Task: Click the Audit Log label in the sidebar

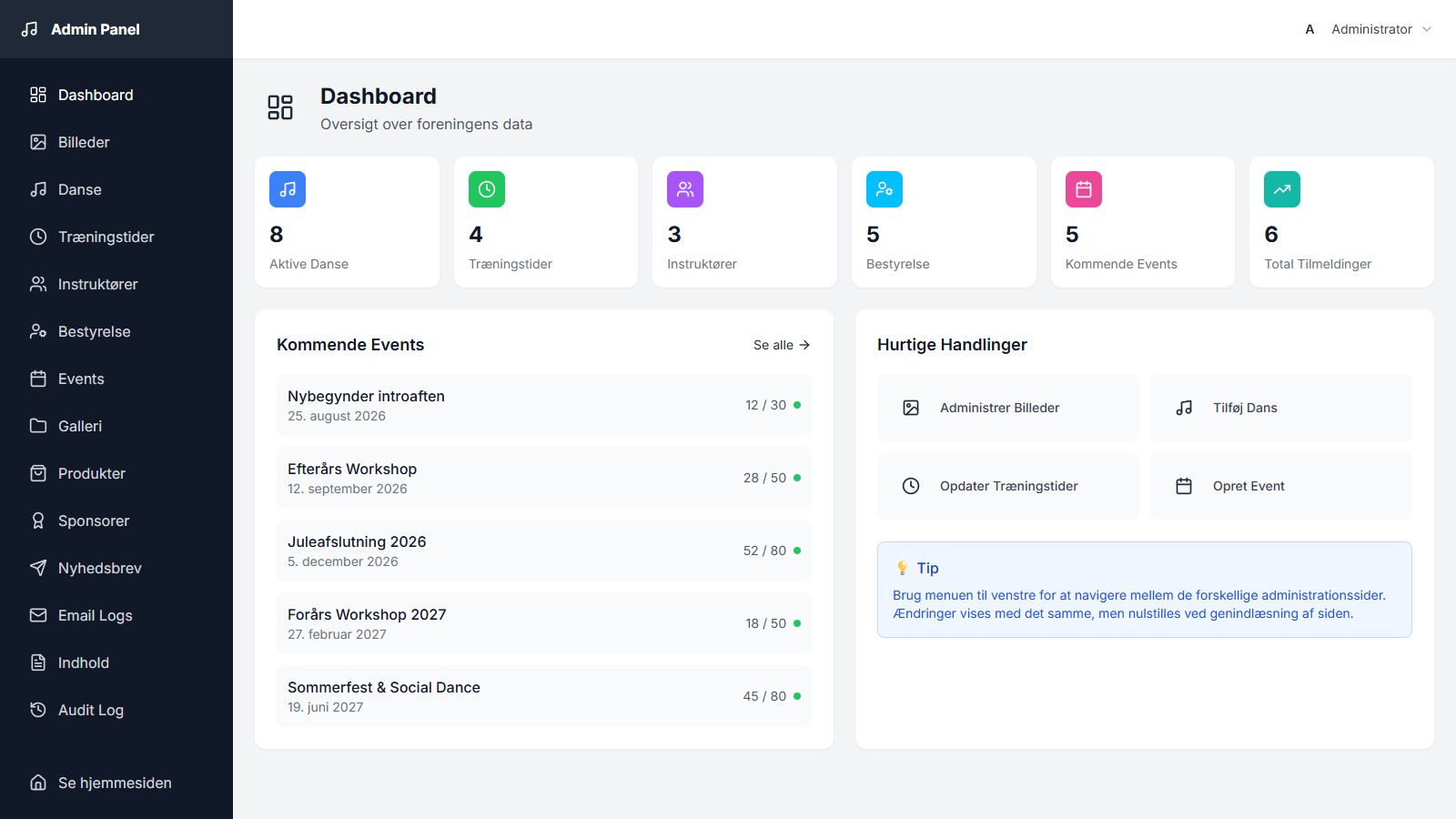Action: point(91,710)
